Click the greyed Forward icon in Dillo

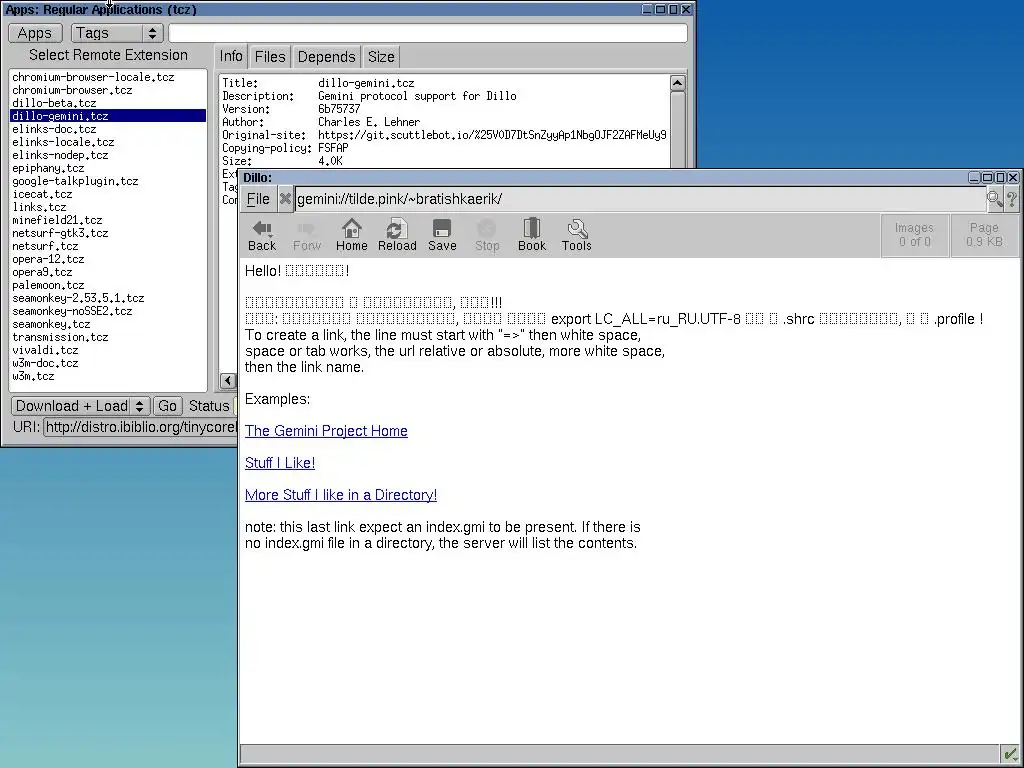pyautogui.click(x=307, y=235)
